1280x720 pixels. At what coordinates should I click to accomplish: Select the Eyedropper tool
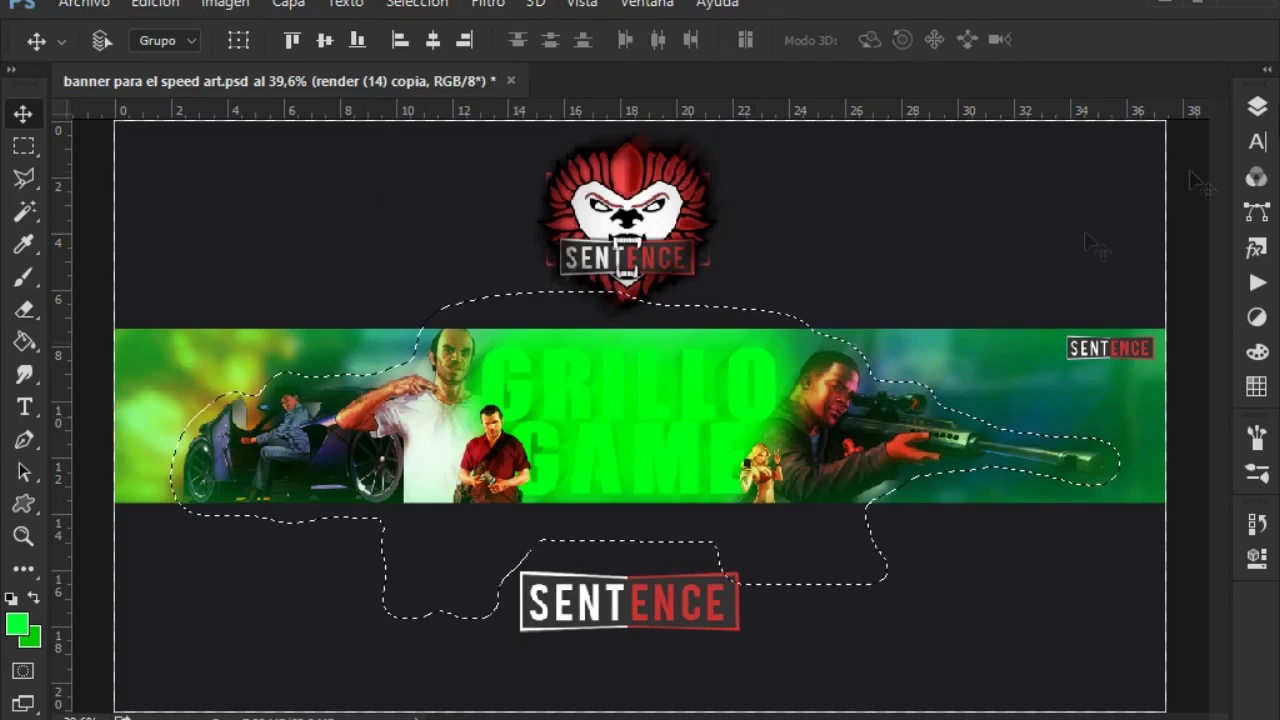tap(23, 244)
